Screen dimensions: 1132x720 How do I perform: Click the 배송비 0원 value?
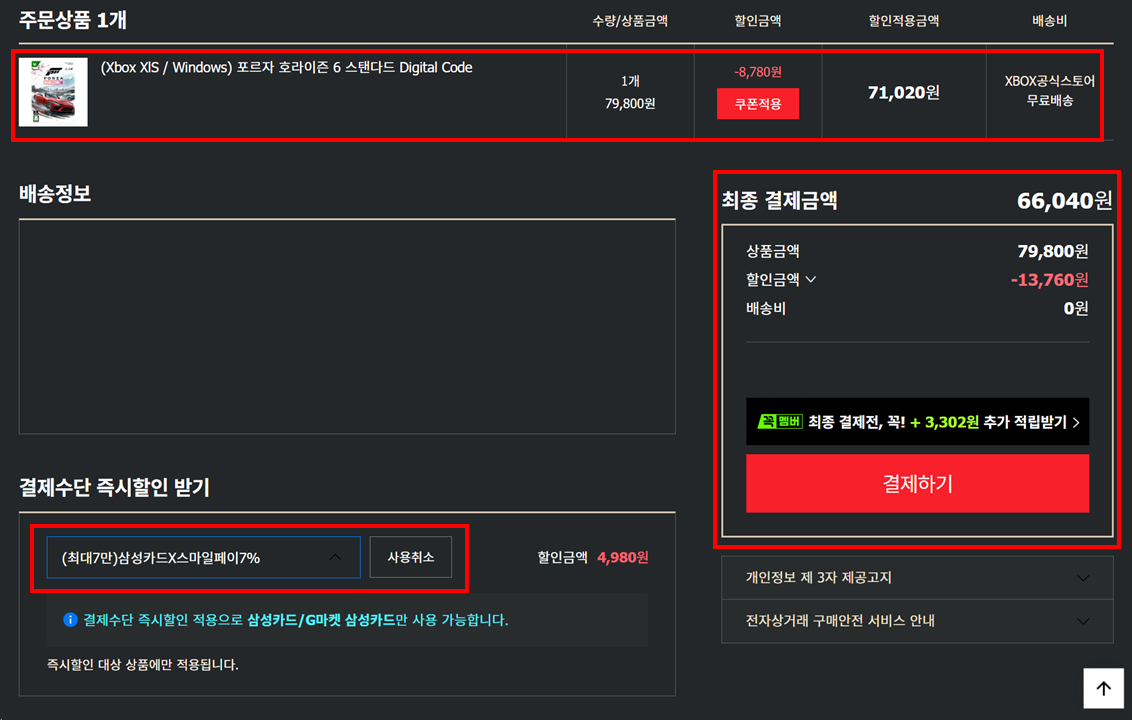pos(1076,308)
